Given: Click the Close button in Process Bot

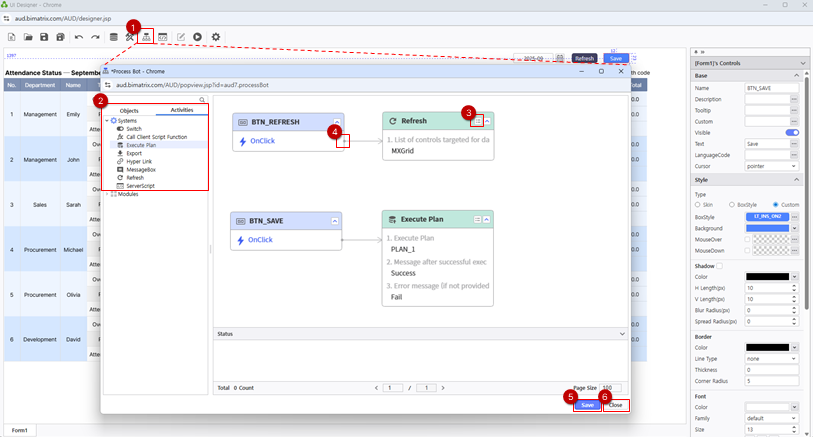Looking at the screenshot, I should [616, 405].
